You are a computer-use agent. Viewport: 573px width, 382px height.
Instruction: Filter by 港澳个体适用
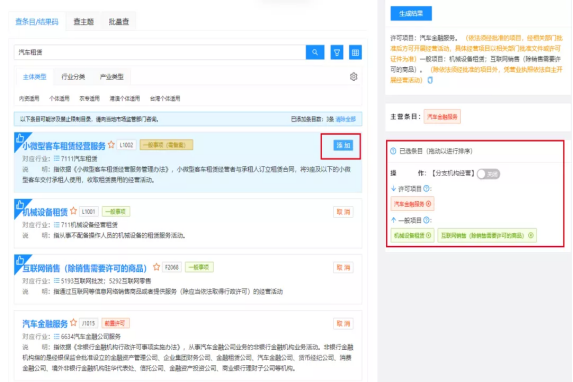tap(125, 98)
